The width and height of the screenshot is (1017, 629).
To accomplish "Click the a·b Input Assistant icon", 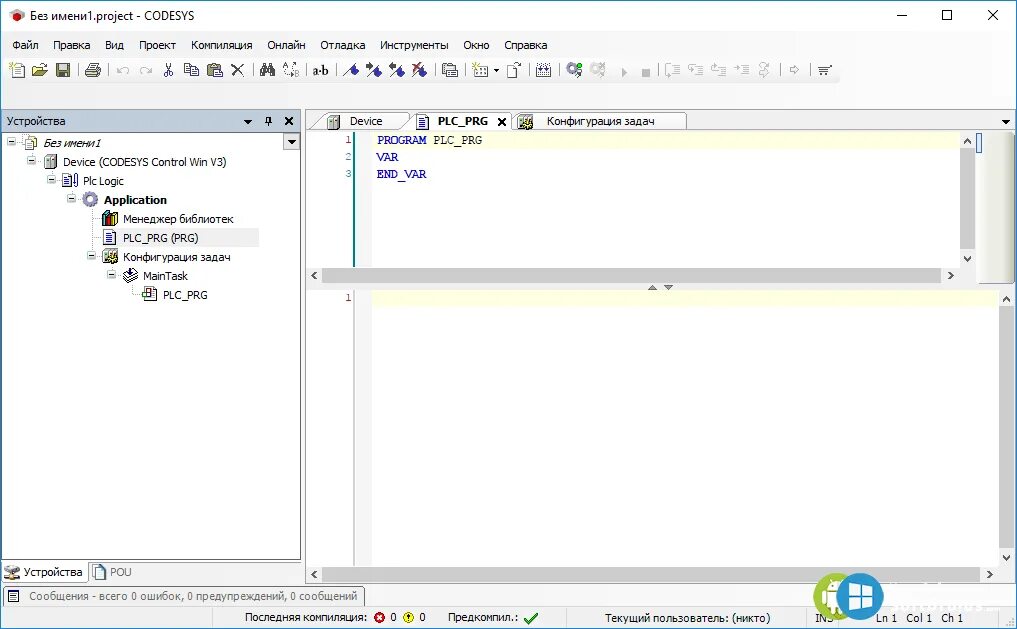I will click(320, 71).
